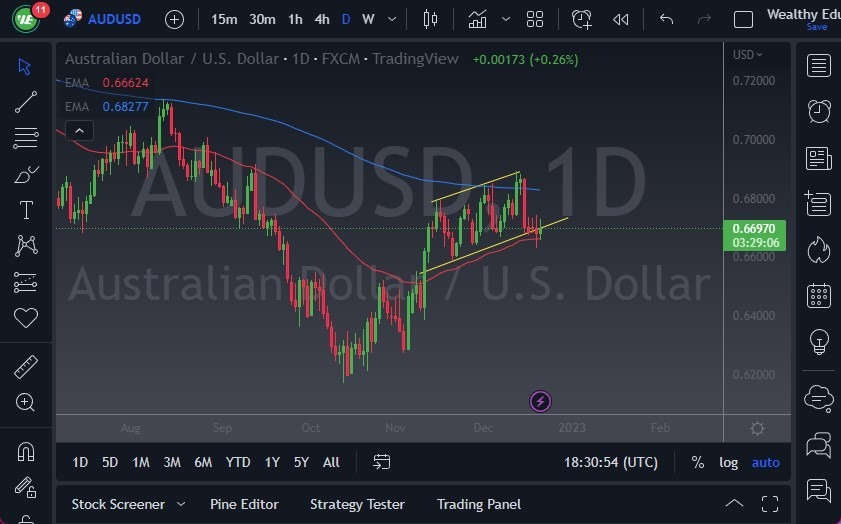Select the 15m timeframe
841x524 pixels.
[224, 20]
